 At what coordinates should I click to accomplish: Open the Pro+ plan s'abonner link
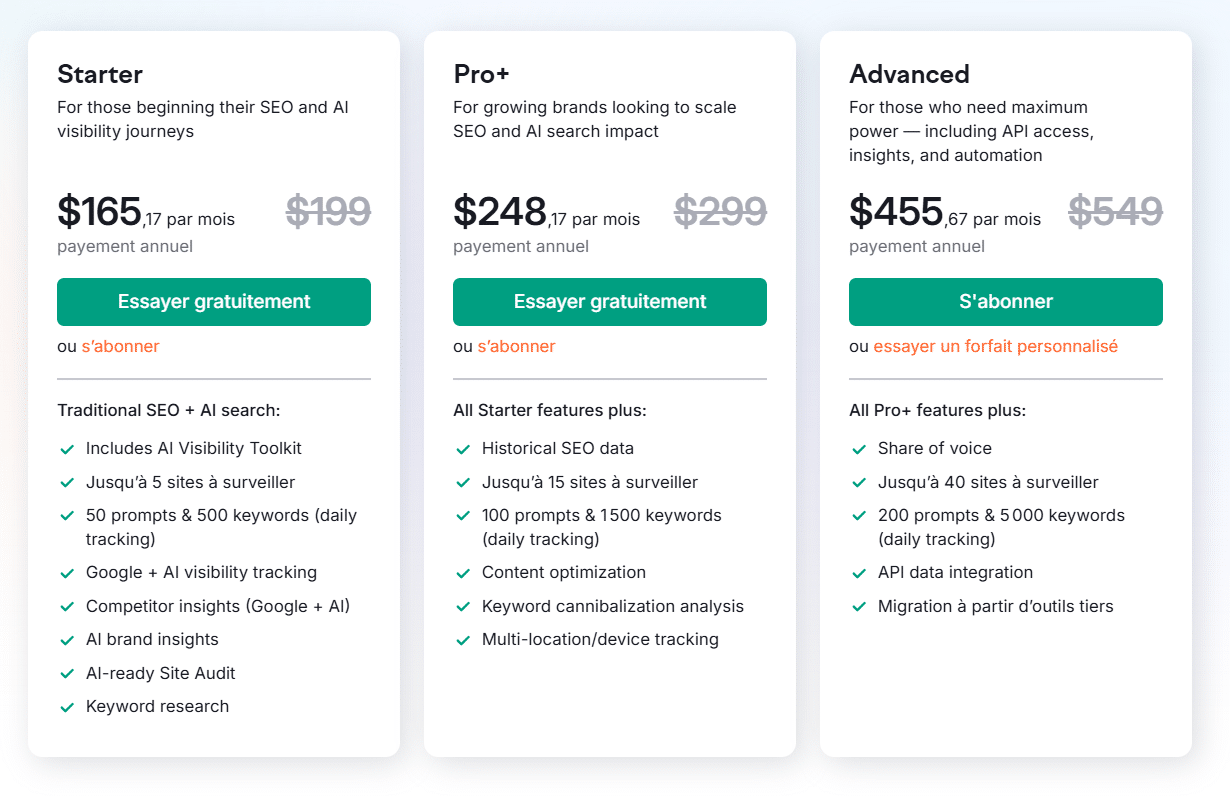click(x=516, y=346)
